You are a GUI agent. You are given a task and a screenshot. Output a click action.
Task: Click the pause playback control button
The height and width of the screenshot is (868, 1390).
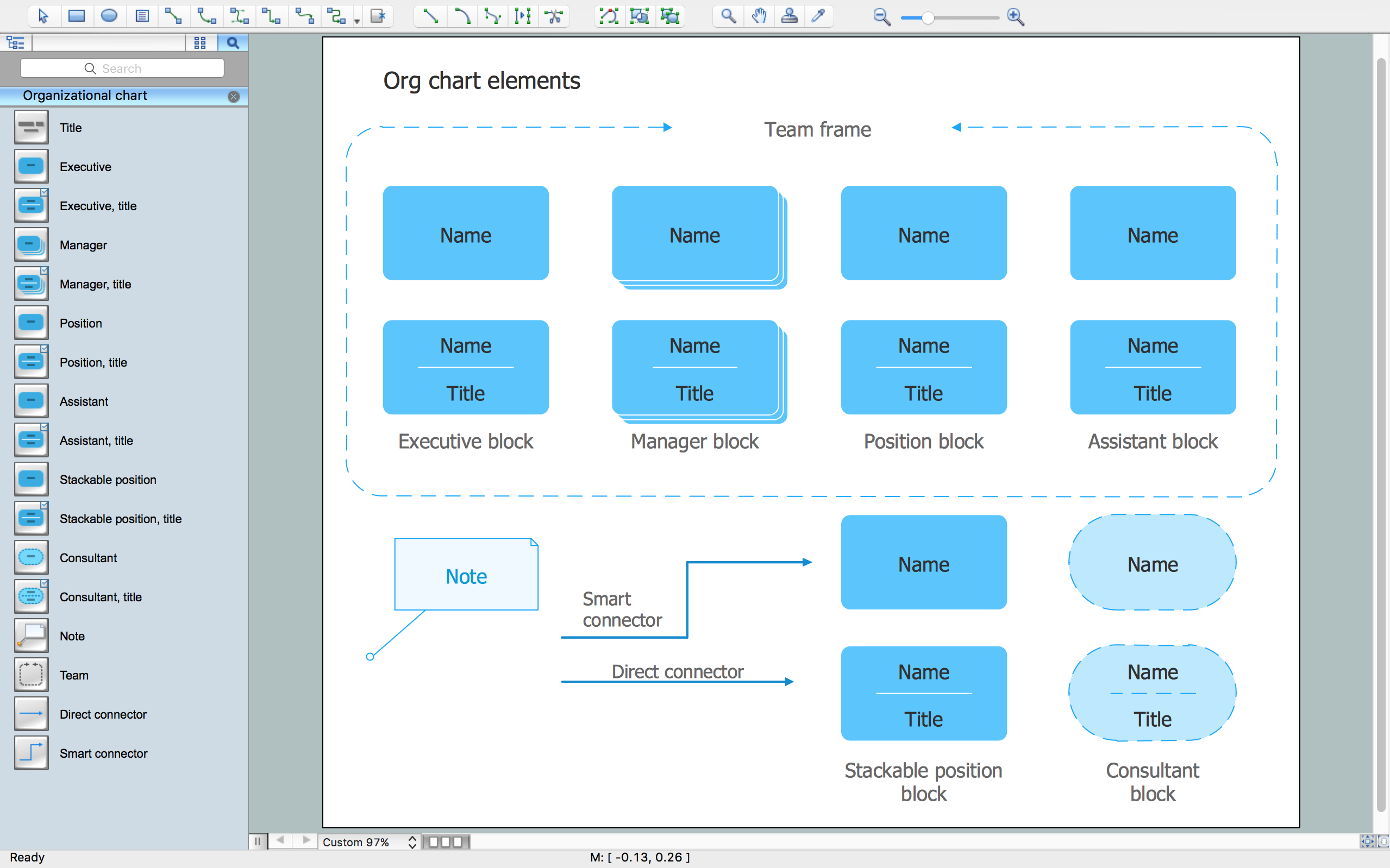tap(258, 841)
